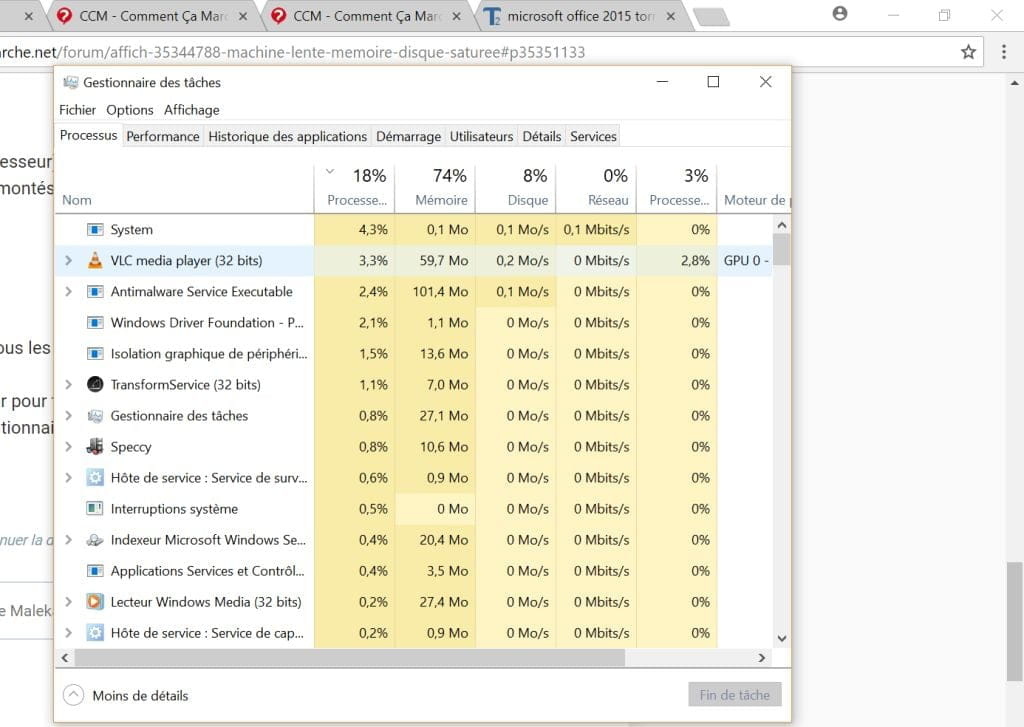Sort by the Disque 8% column
This screenshot has height=727, width=1024.
516,187
